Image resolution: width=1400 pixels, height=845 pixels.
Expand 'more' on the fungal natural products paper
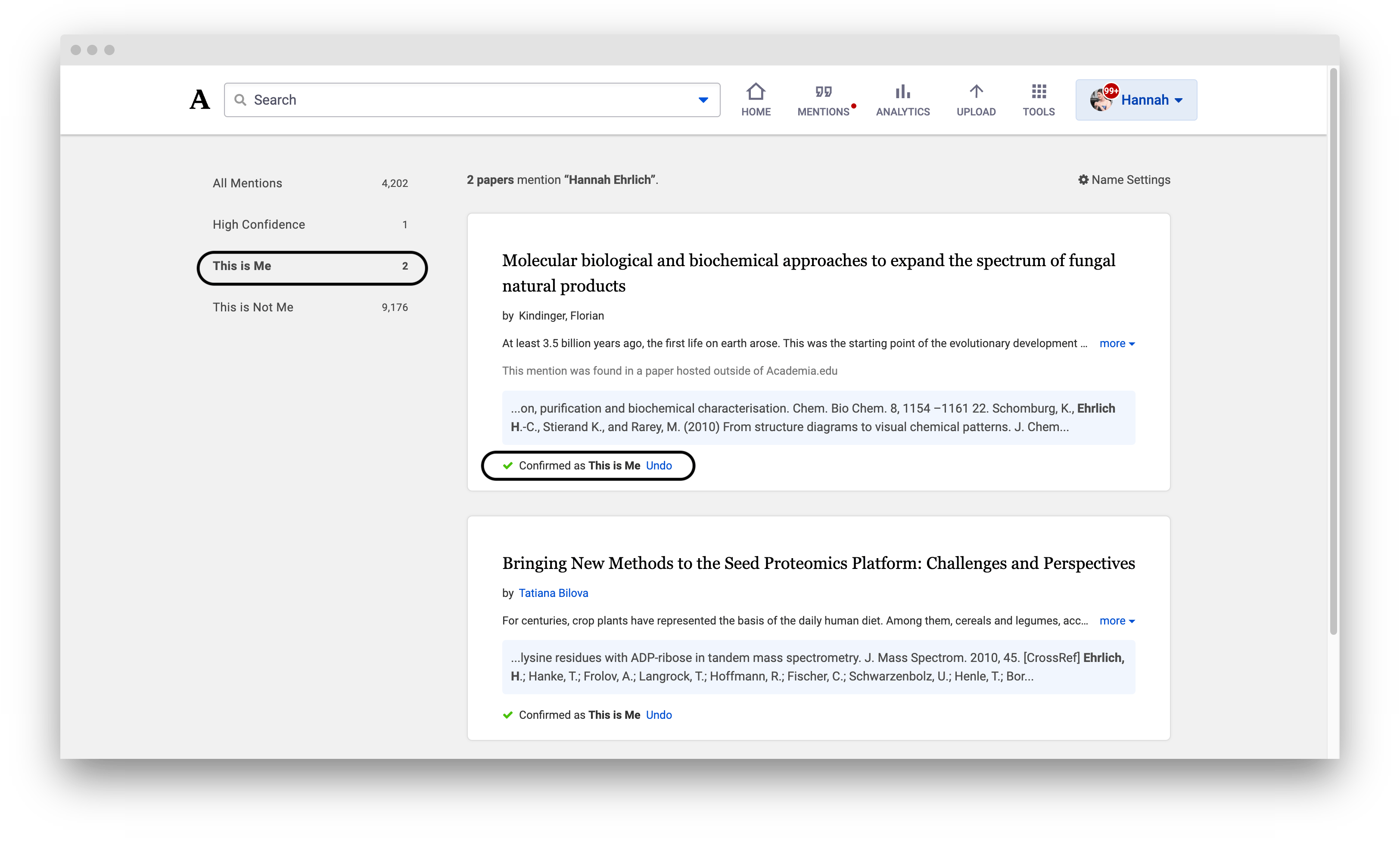pos(1116,344)
